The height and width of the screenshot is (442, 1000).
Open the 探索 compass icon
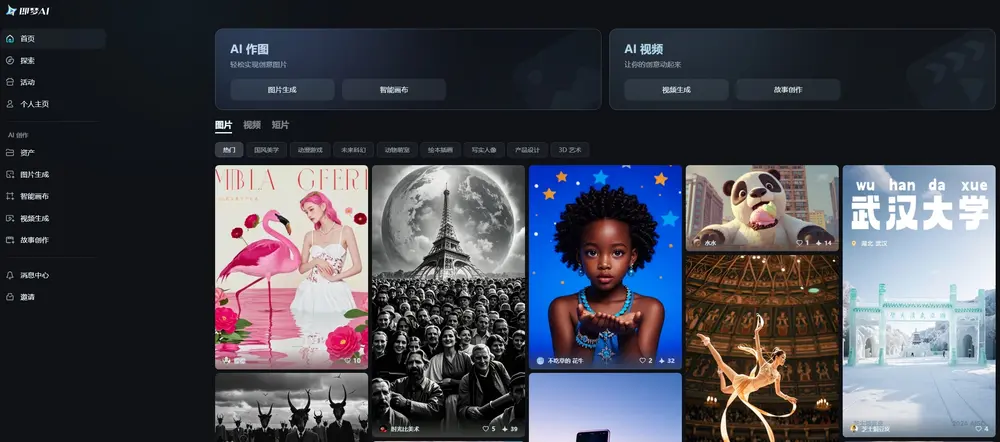(x=10, y=61)
